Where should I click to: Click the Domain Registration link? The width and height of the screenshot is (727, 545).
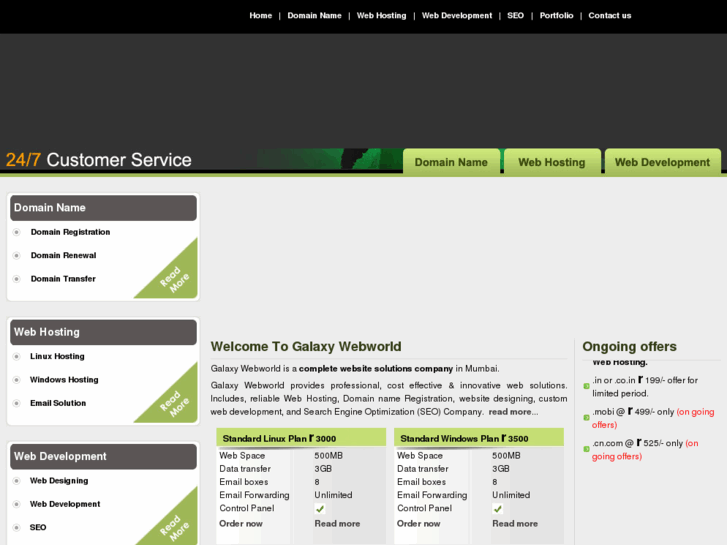[70, 232]
